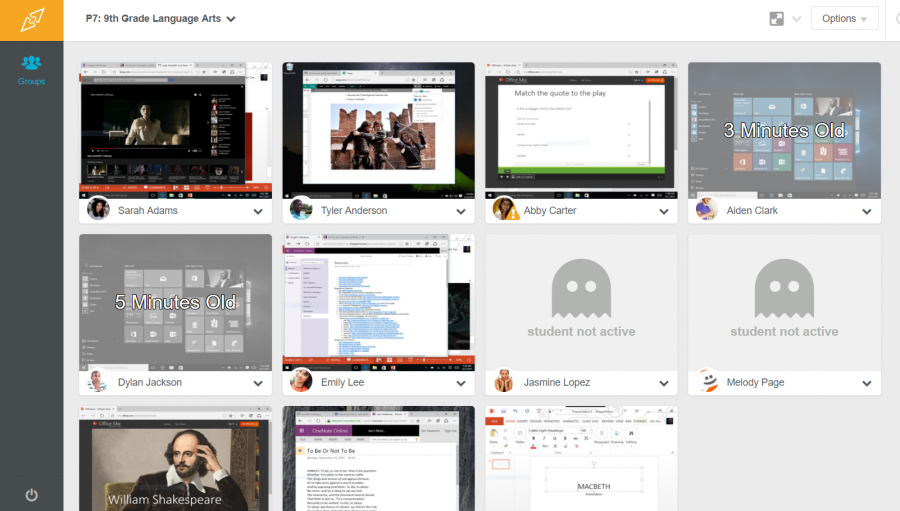Expand Jasmine Lopez's dropdown chevron

point(664,383)
